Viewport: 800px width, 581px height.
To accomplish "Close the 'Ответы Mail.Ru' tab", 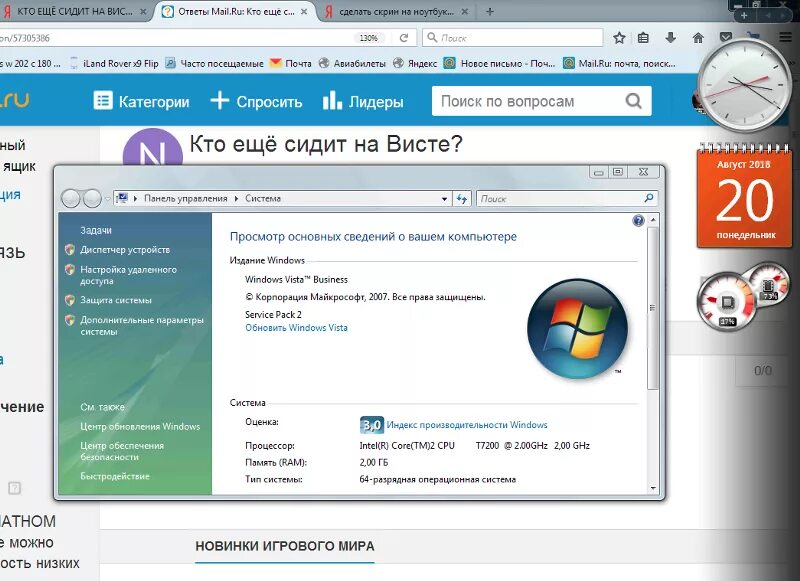I will click(304, 12).
